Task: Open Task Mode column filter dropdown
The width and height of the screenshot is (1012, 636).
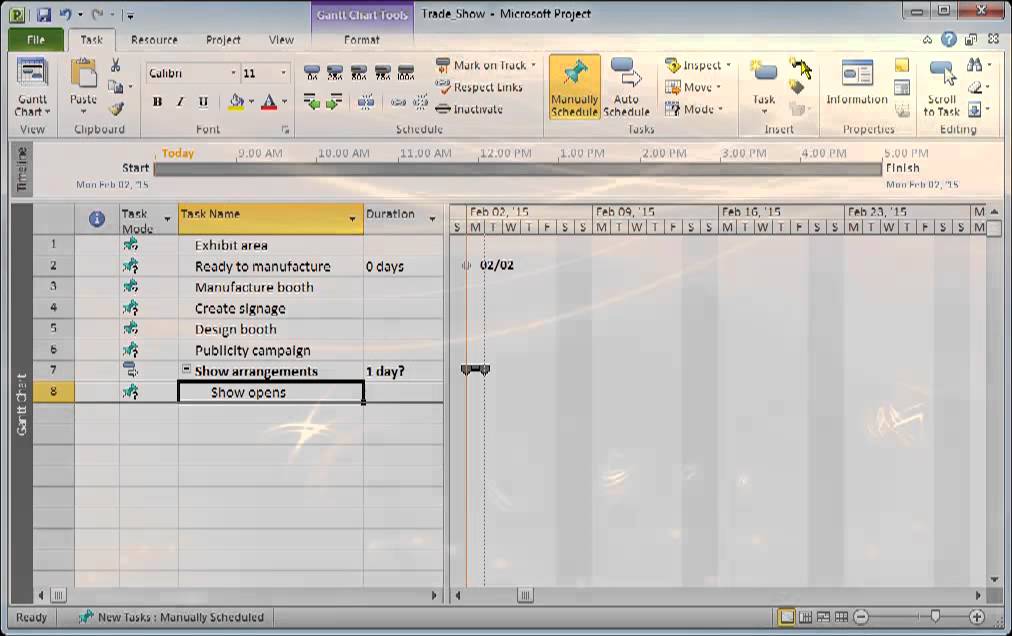Action: tap(167, 220)
